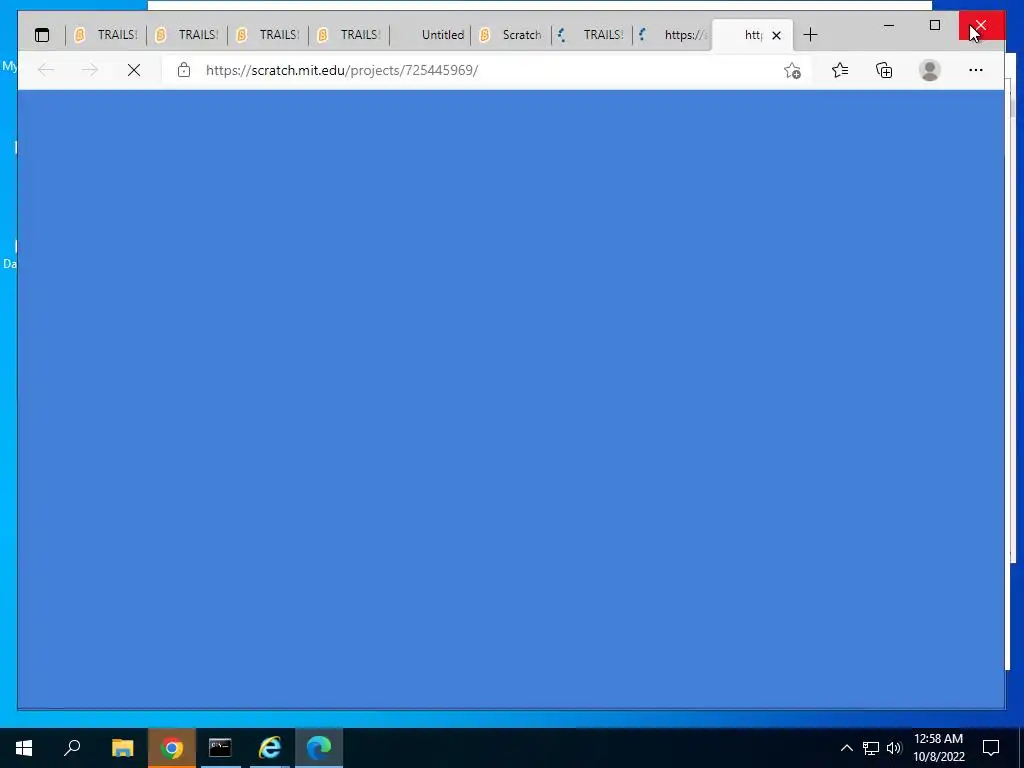
Task: Open the Favorites list
Action: (840, 70)
